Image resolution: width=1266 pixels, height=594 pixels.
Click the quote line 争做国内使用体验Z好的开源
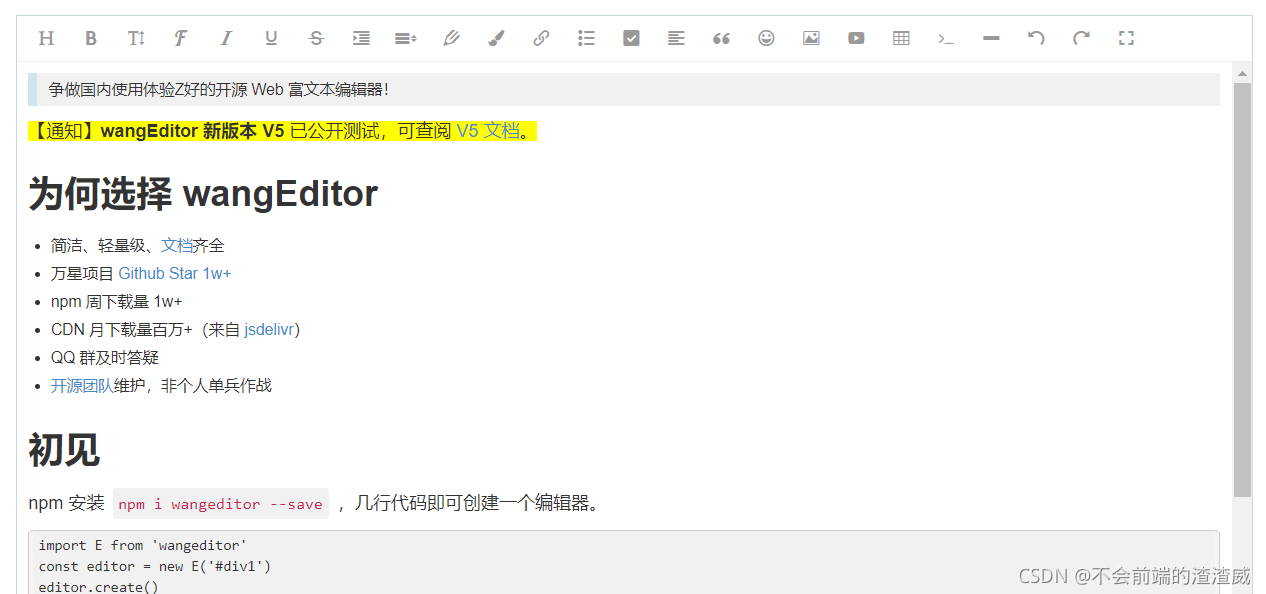[218, 89]
